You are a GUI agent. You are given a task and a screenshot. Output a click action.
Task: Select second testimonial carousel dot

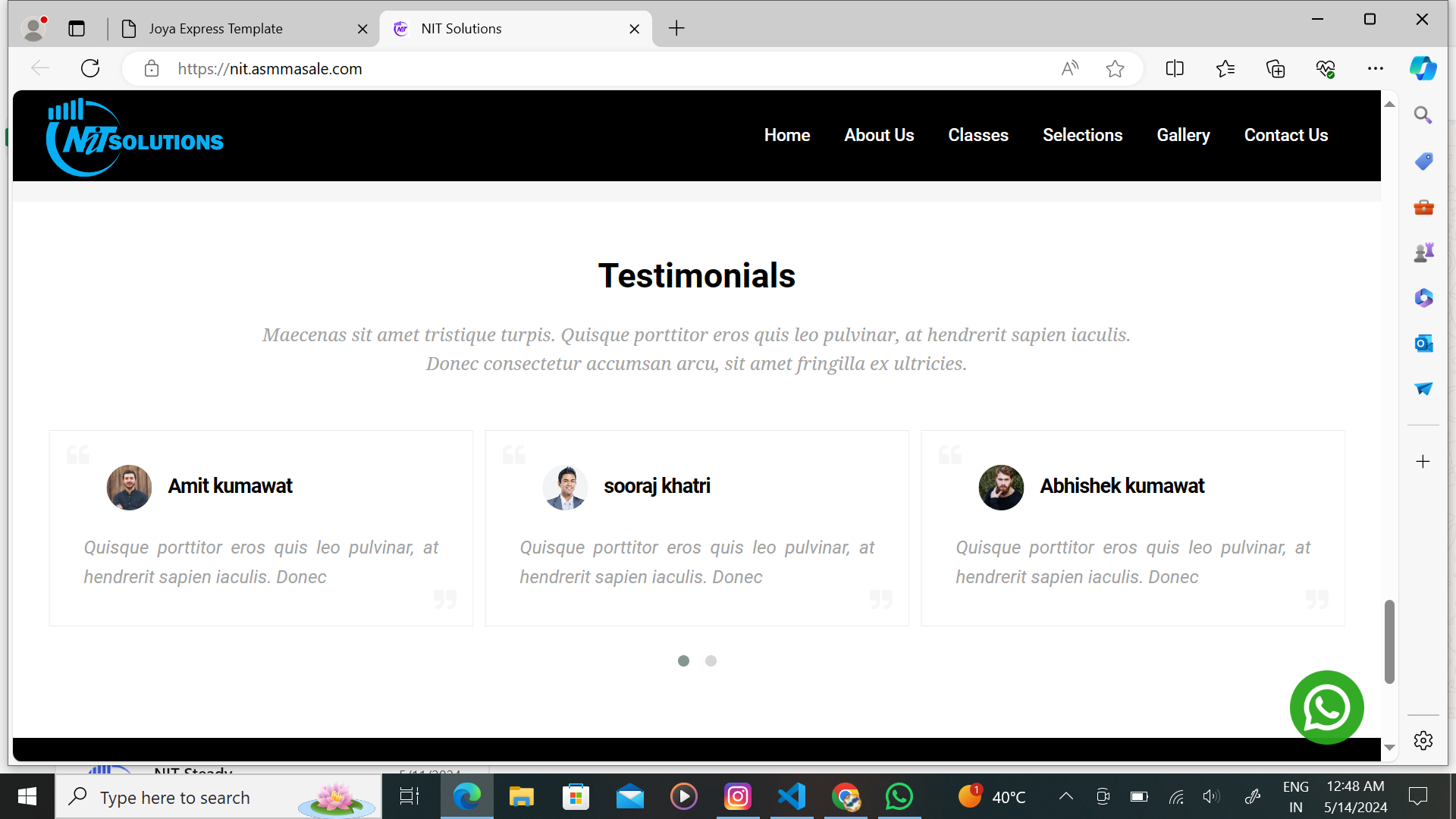[711, 661]
